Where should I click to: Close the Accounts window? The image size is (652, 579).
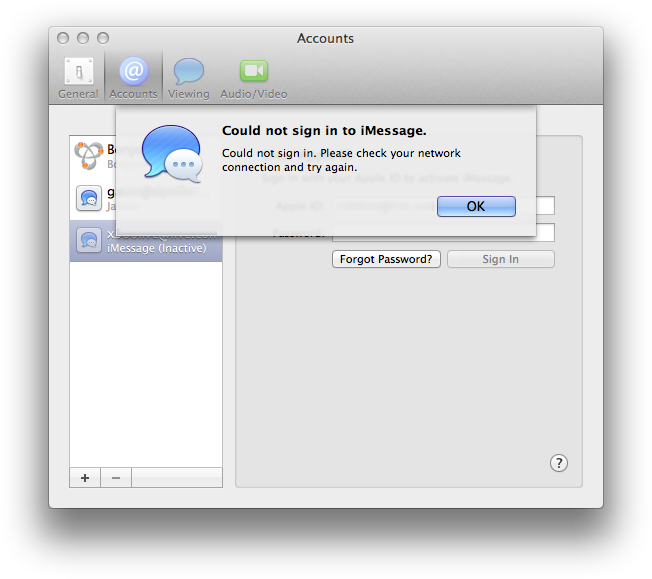pyautogui.click(x=63, y=38)
